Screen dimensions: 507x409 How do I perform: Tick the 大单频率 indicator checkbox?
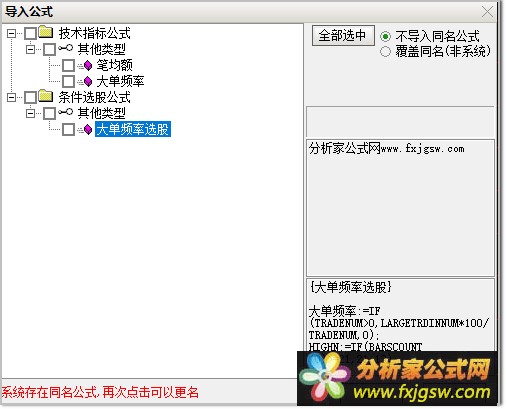click(x=69, y=81)
